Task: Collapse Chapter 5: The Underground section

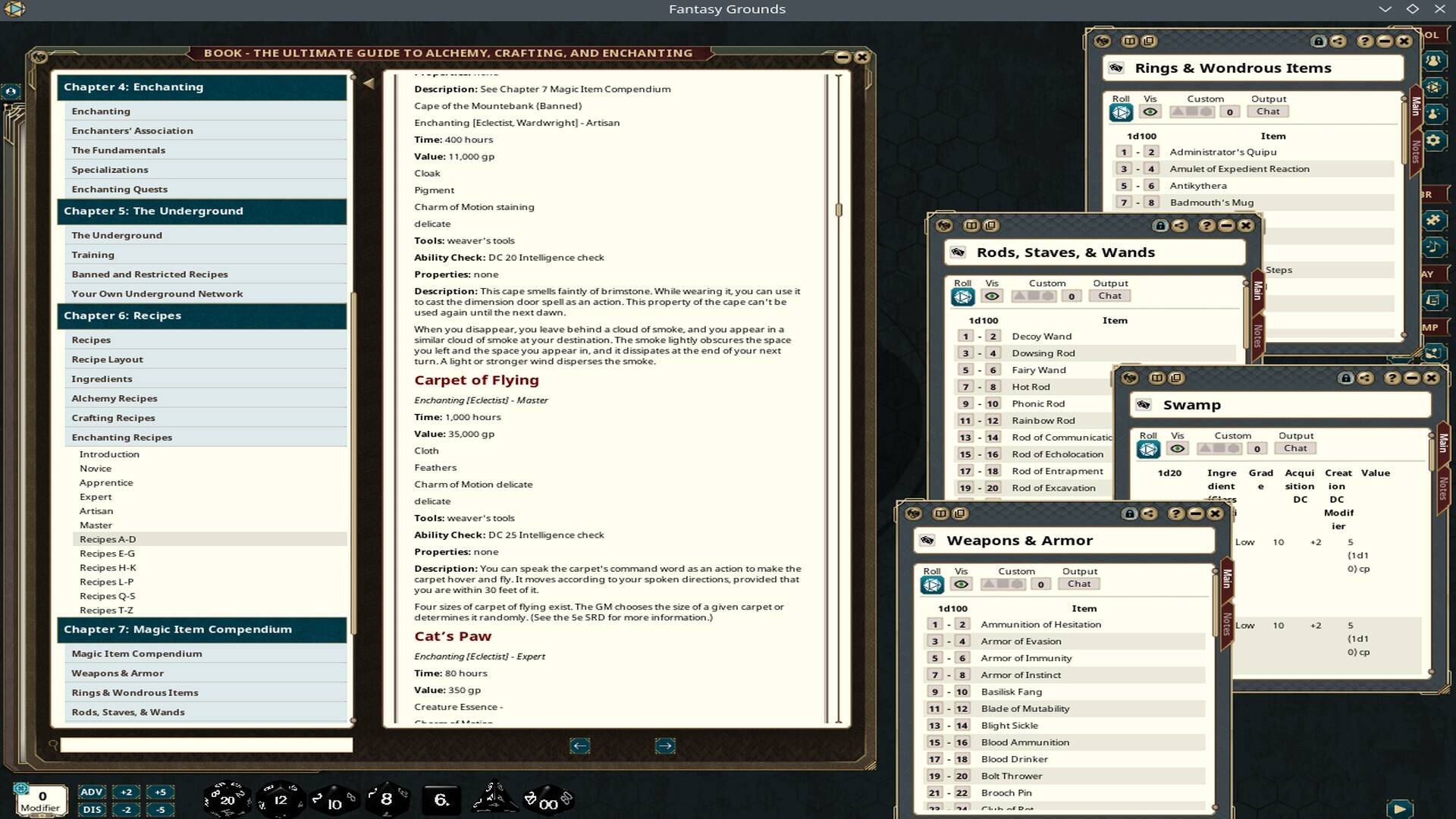Action: click(x=202, y=211)
